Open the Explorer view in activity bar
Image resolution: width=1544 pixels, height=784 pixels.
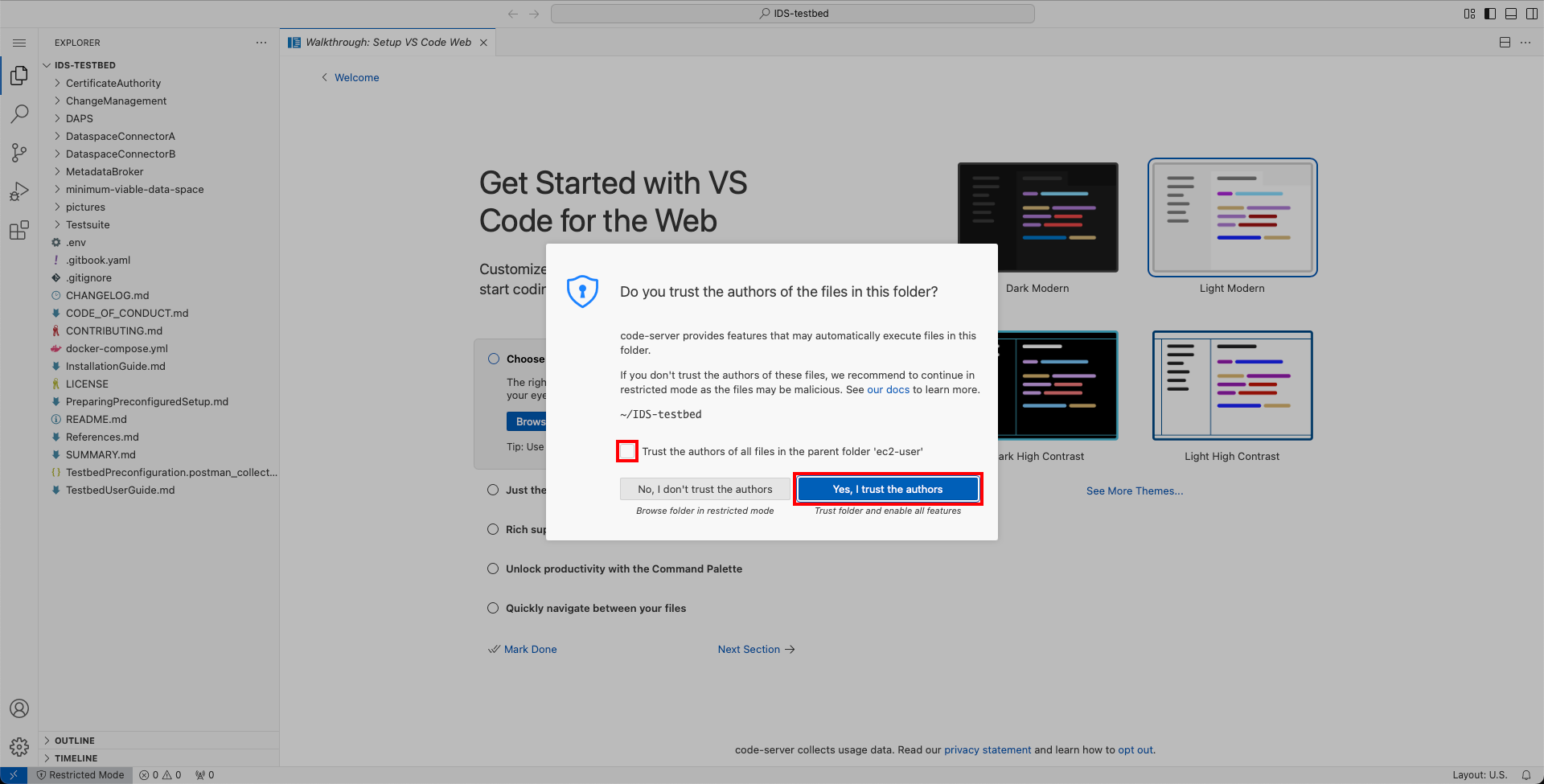pos(19,76)
